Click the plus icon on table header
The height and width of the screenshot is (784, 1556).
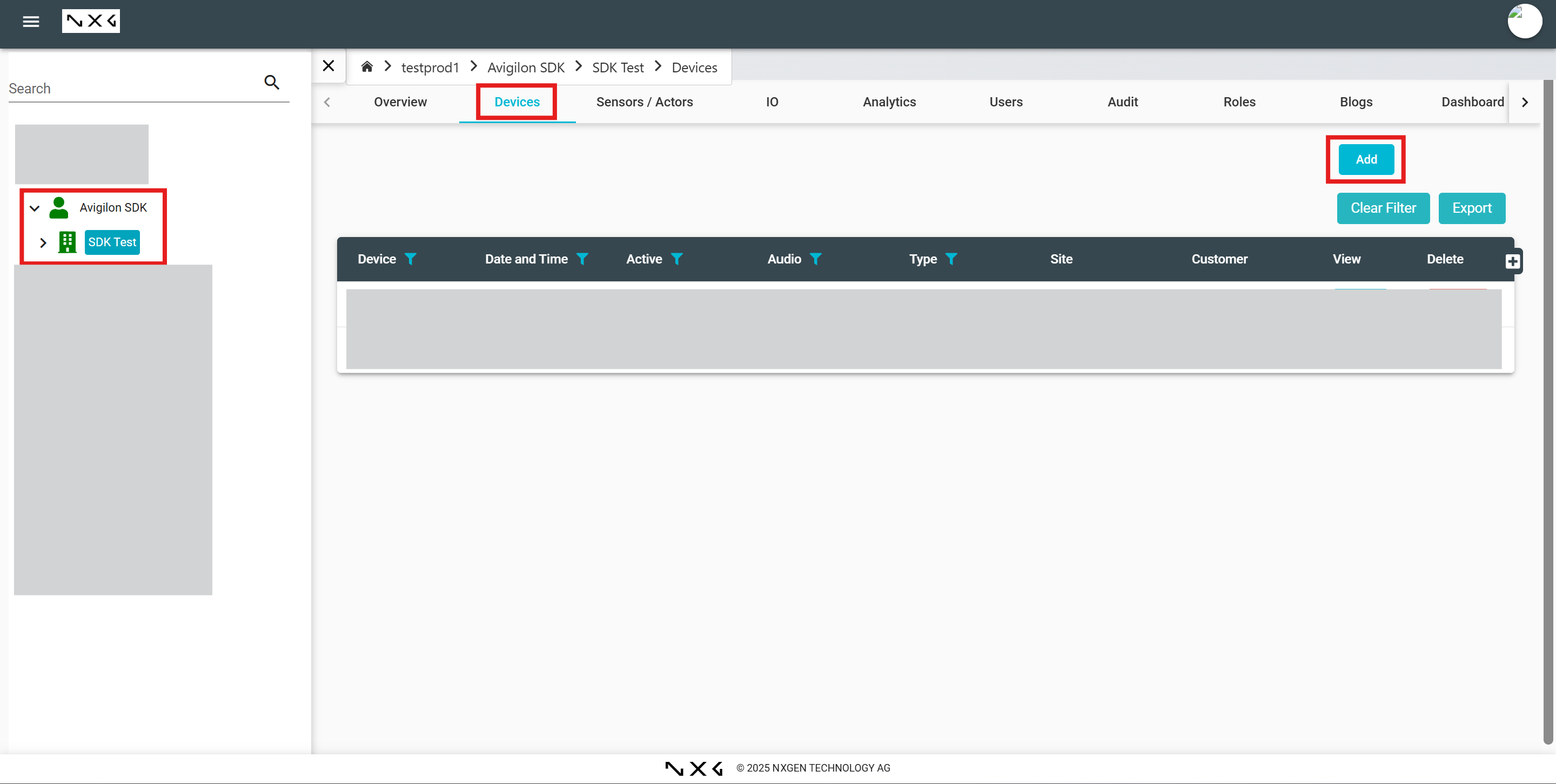[x=1512, y=261]
